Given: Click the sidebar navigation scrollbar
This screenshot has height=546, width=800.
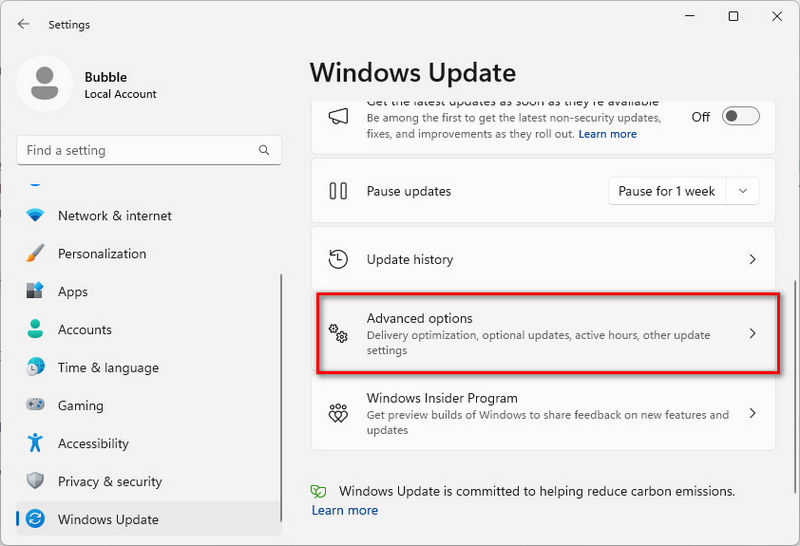Looking at the screenshot, I should (x=281, y=398).
